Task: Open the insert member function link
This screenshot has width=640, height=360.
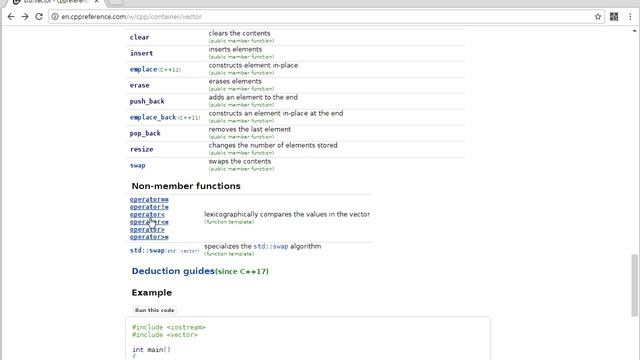Action: pos(141,53)
